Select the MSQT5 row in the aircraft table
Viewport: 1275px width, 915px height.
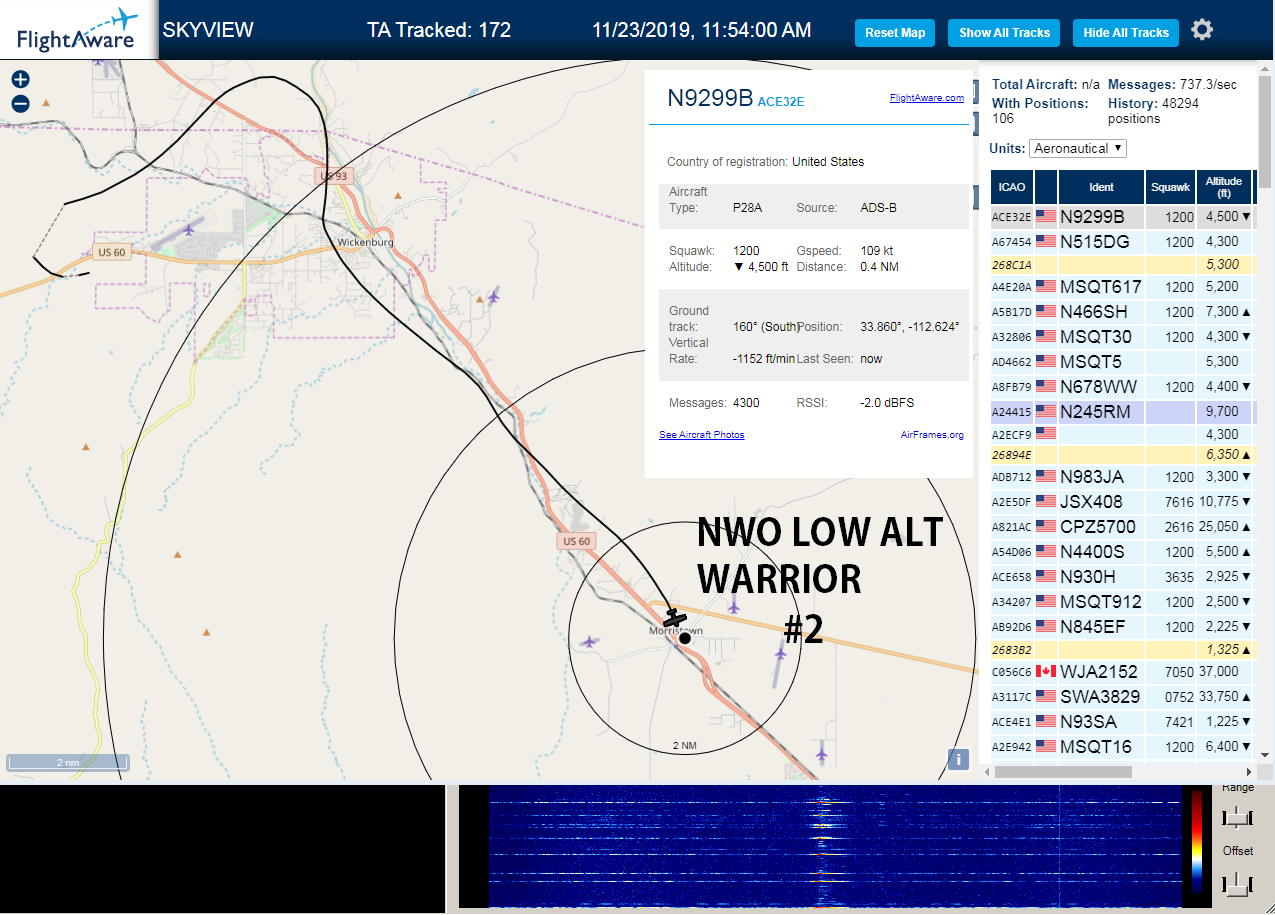(1123, 361)
